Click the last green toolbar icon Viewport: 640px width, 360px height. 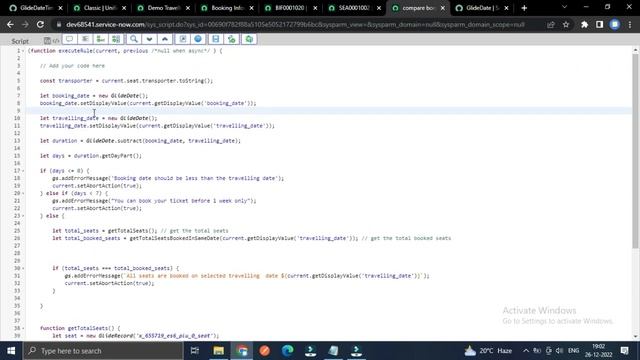(249, 39)
